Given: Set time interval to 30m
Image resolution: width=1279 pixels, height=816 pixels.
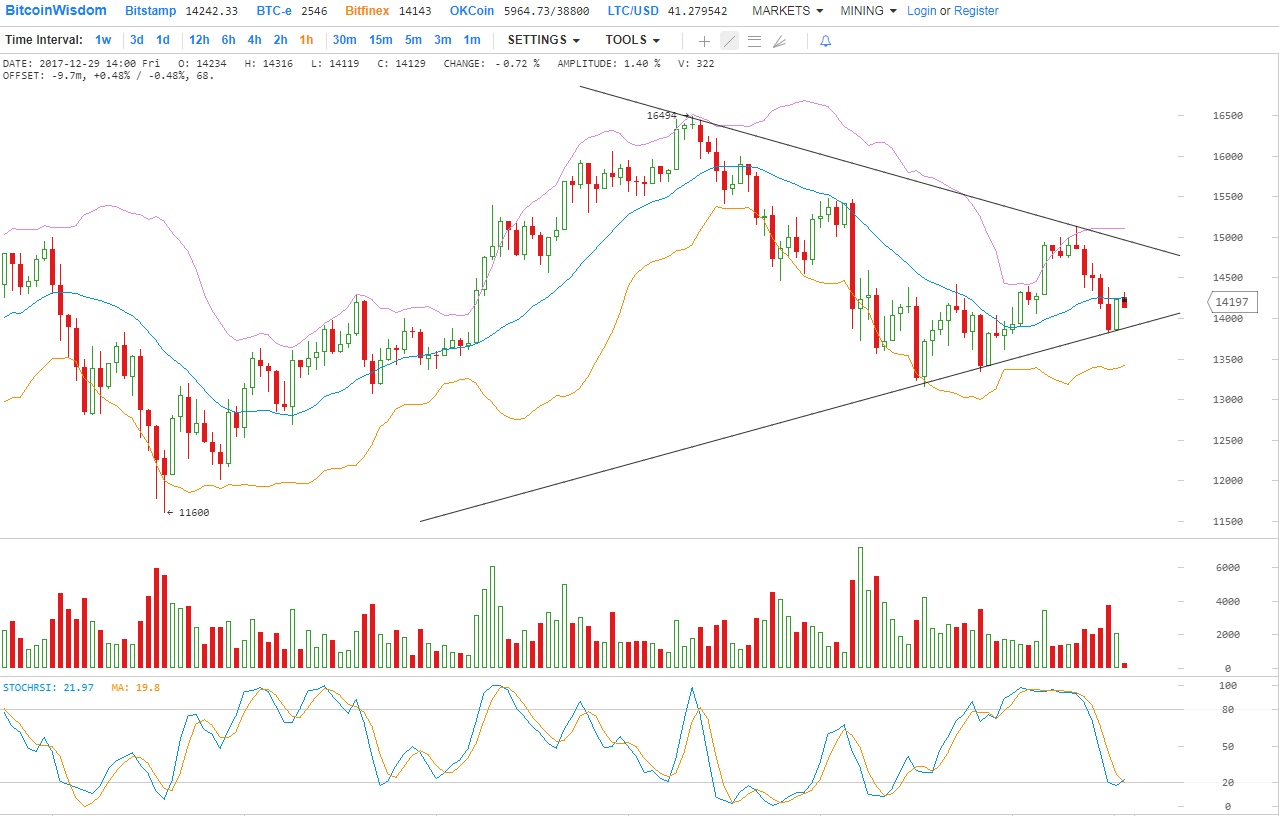Looking at the screenshot, I should coord(344,40).
